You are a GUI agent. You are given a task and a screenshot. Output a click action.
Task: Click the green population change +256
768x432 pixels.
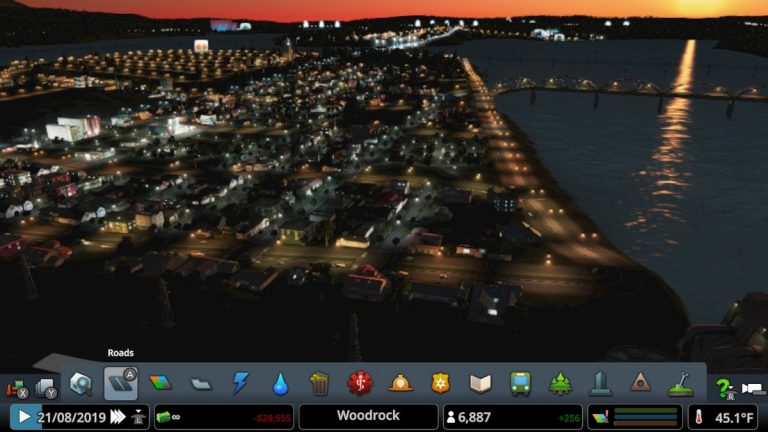coord(569,418)
